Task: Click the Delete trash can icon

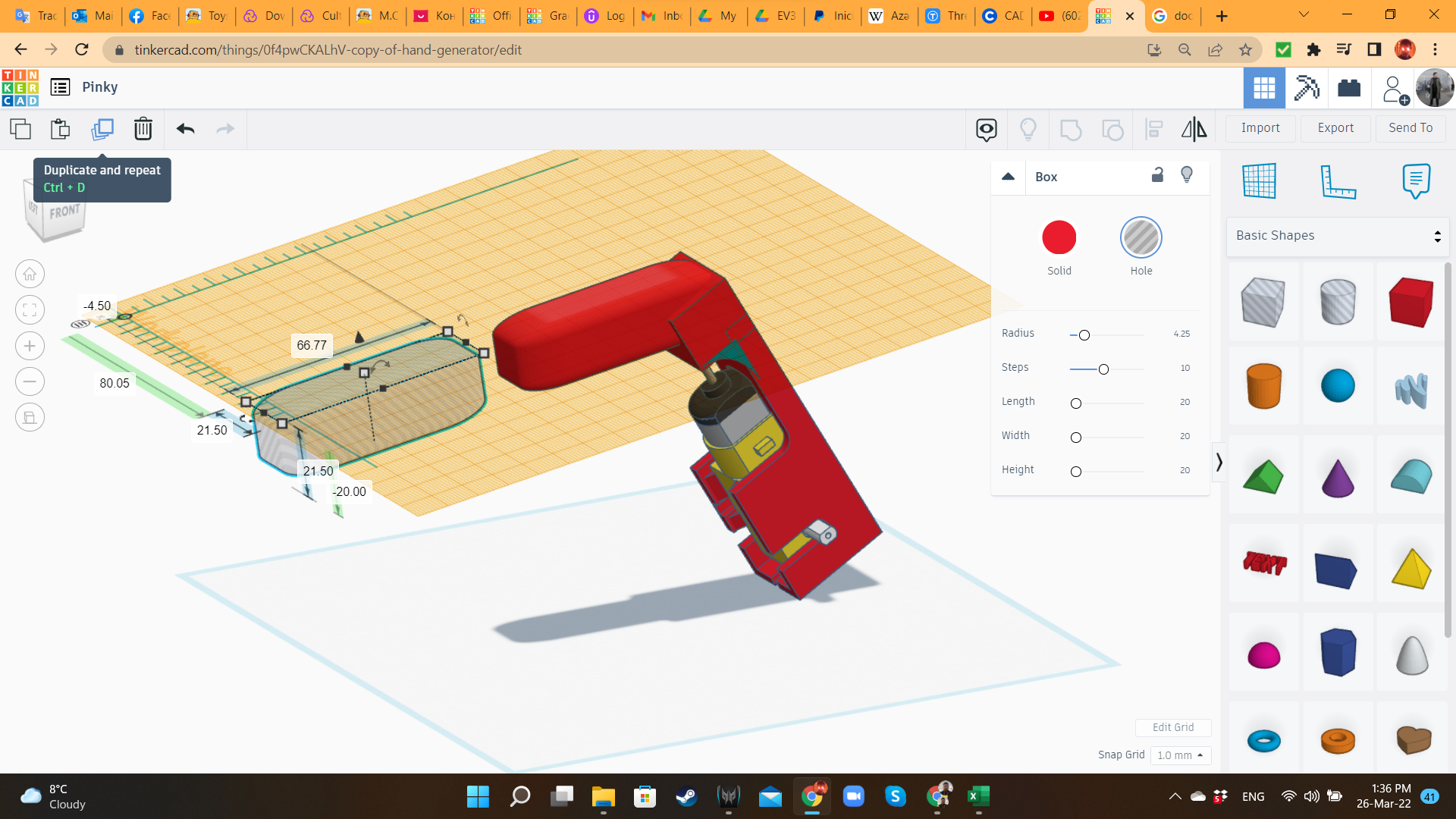Action: [143, 129]
